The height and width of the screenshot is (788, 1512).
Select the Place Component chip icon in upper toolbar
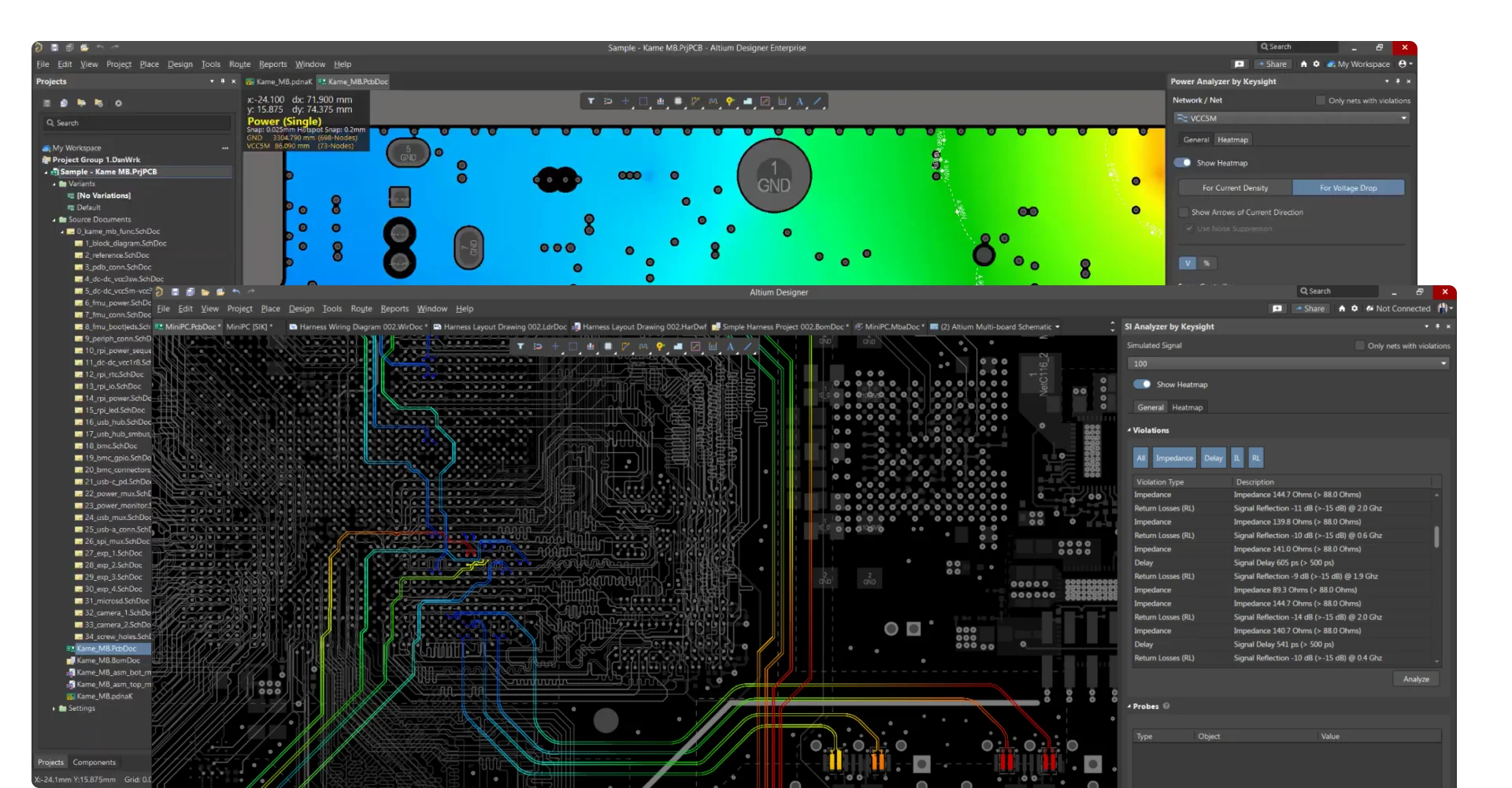[x=678, y=101]
